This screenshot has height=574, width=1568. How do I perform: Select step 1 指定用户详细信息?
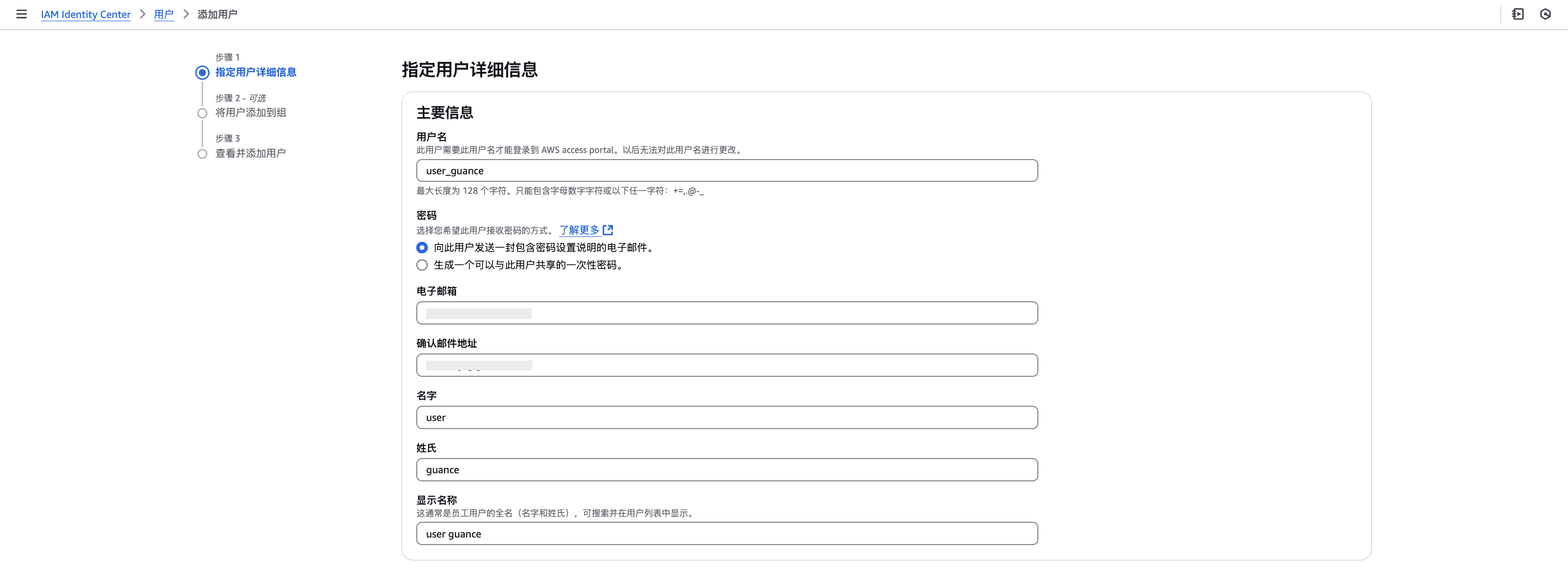pos(256,72)
